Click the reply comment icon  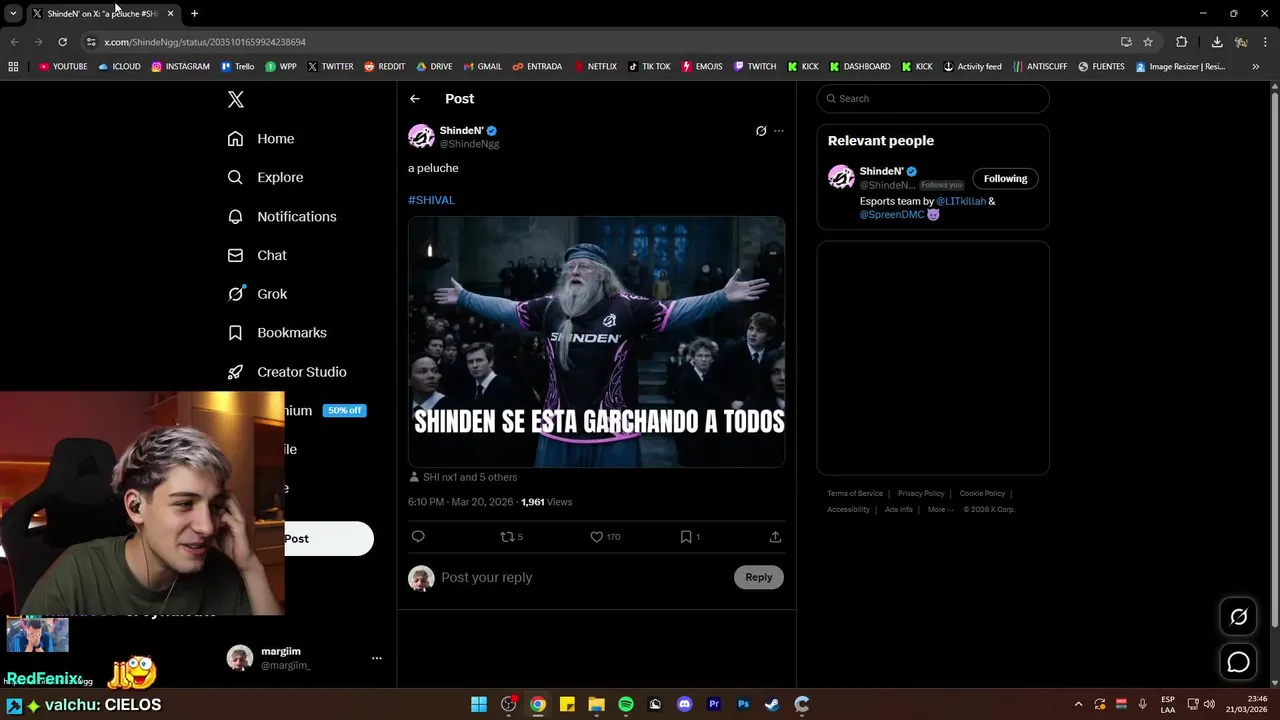(x=418, y=537)
